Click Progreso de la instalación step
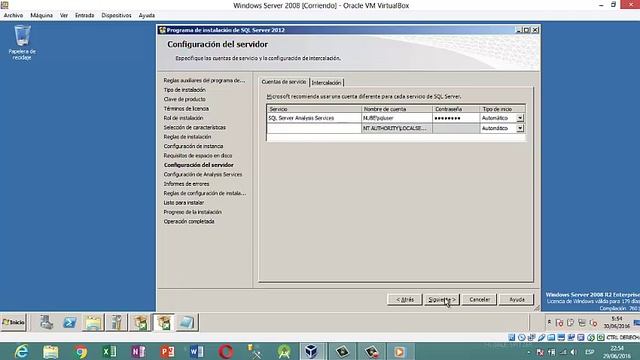The width and height of the screenshot is (640, 360). coord(193,212)
